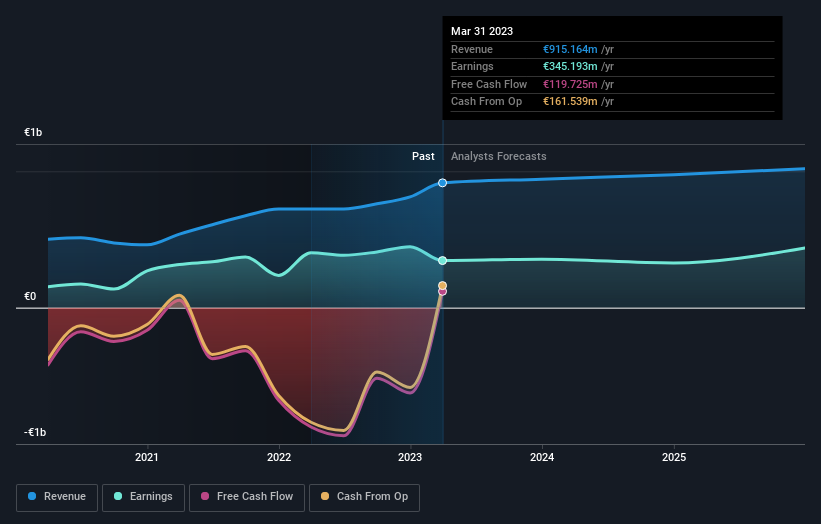821x524 pixels.
Task: Click the €119.725m free cash flow value
Action: (570, 84)
